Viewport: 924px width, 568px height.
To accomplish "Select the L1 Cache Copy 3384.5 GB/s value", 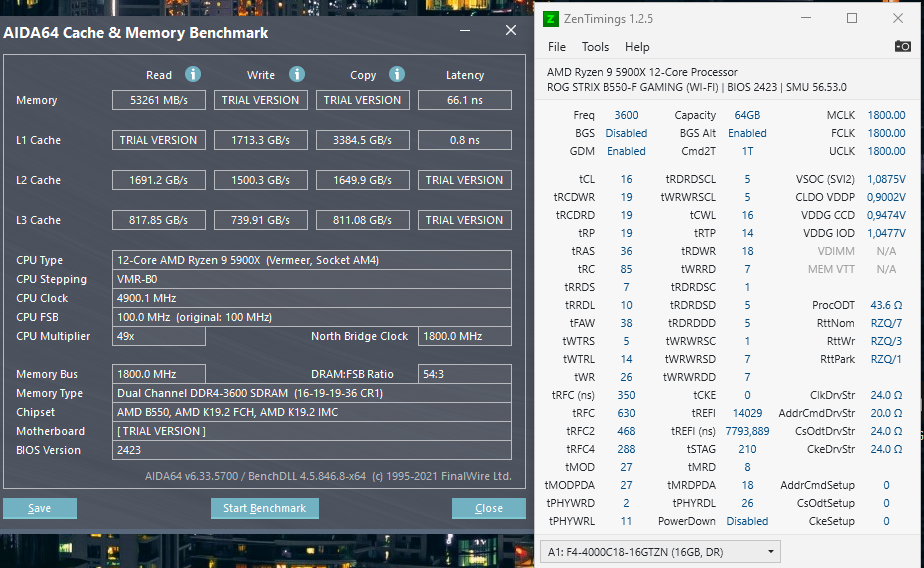I will pos(362,140).
